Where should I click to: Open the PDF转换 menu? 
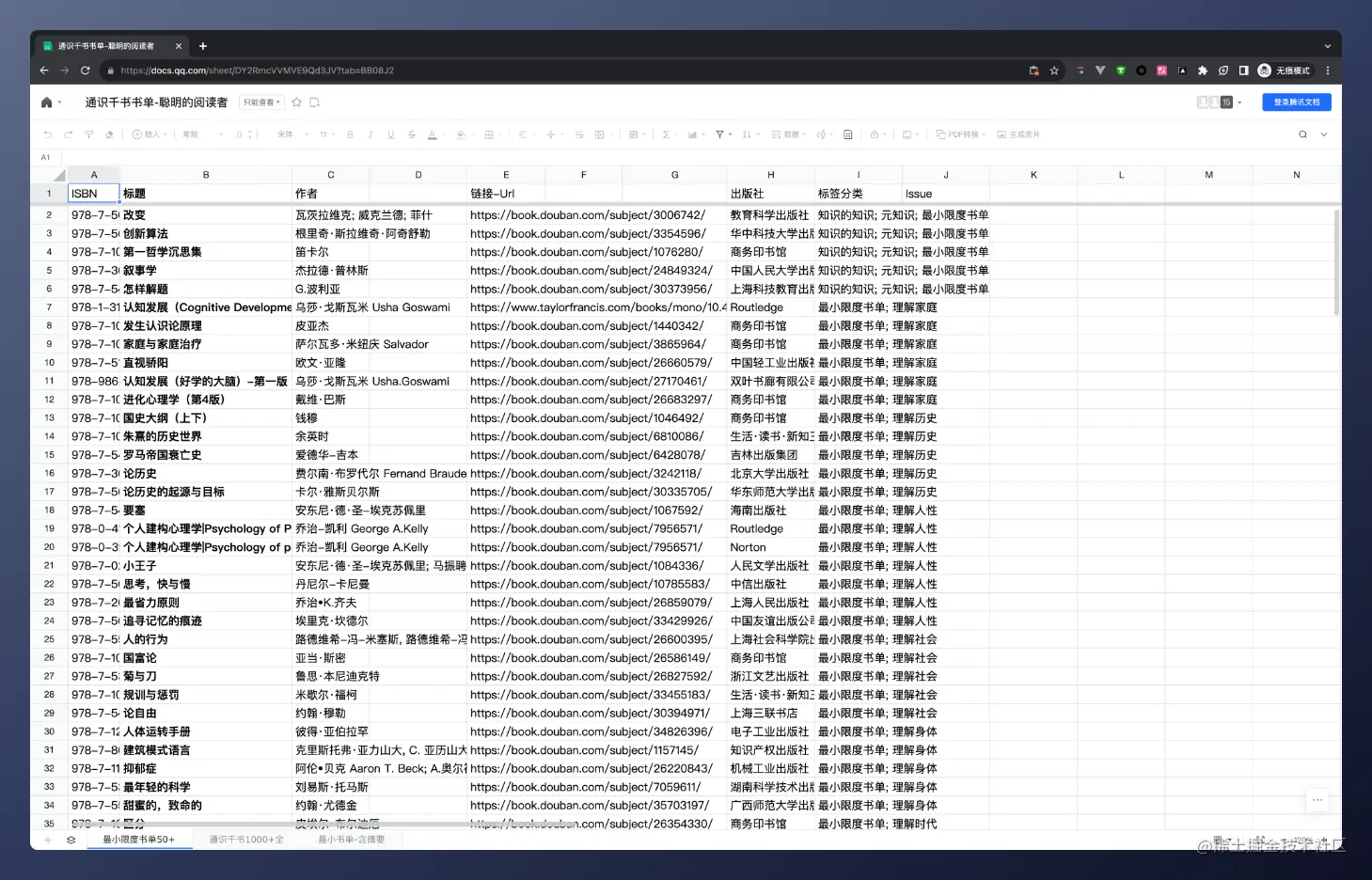coord(961,134)
